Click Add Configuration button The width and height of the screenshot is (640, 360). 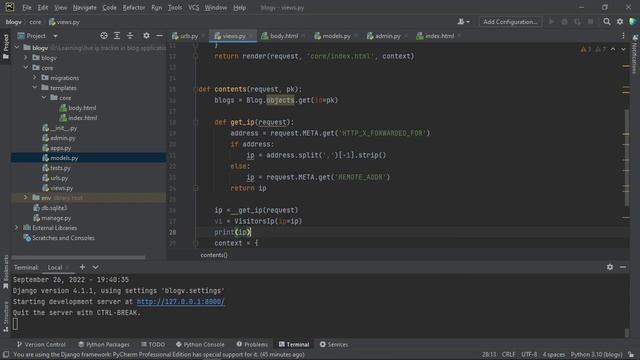coord(510,22)
